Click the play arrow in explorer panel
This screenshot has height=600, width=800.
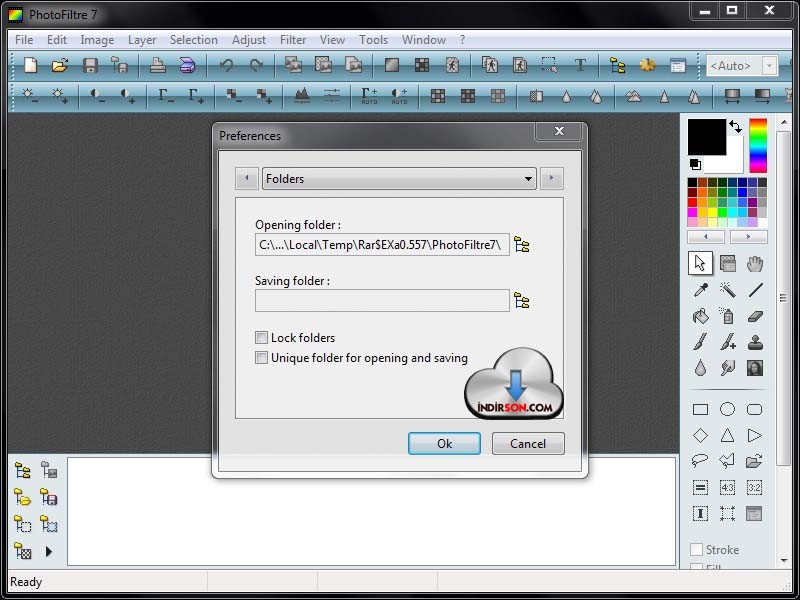48,551
